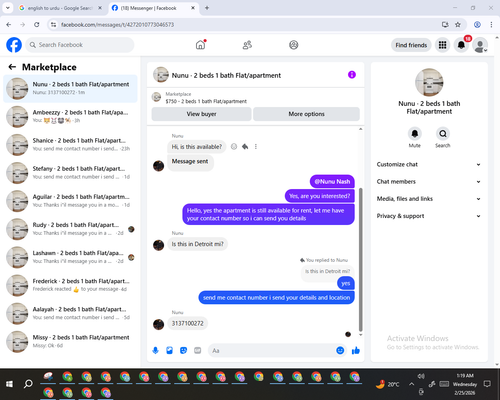Screen dimensions: 500x400
Task: Click the View buyer button
Action: click(x=201, y=114)
